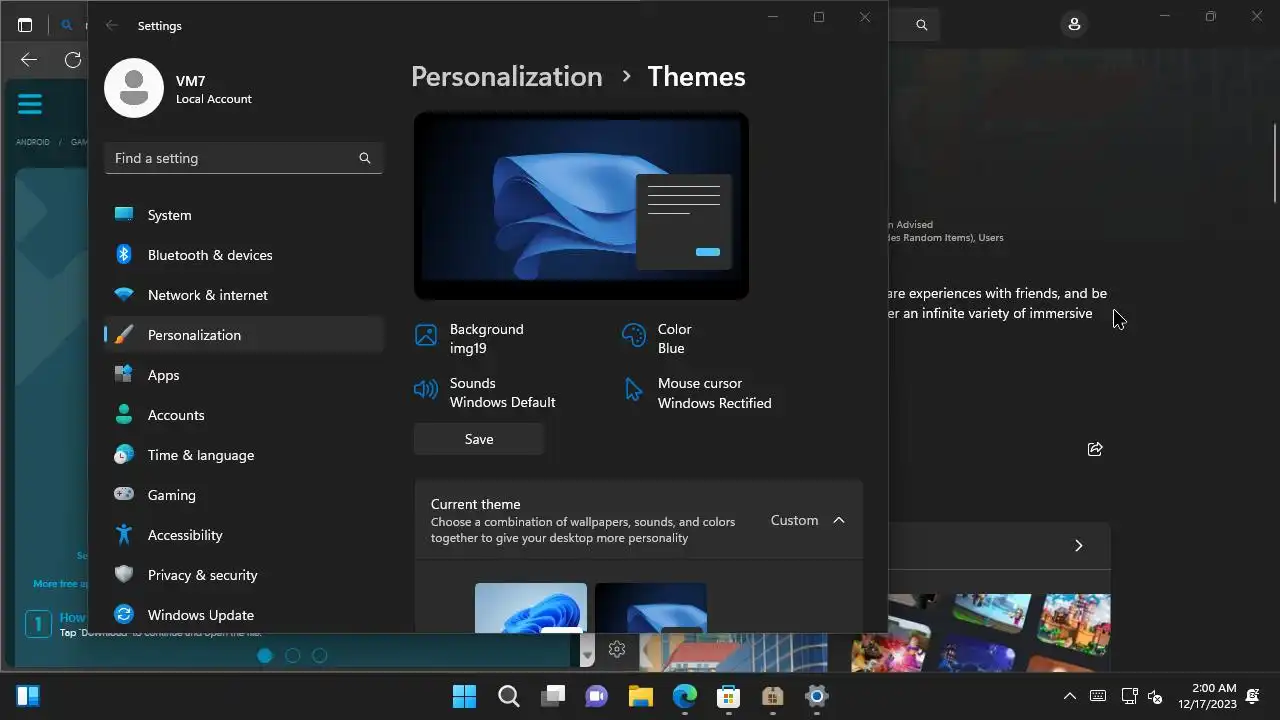Image resolution: width=1280 pixels, height=720 pixels.
Task: Select Personalization in the sidebar
Action: [x=244, y=335]
